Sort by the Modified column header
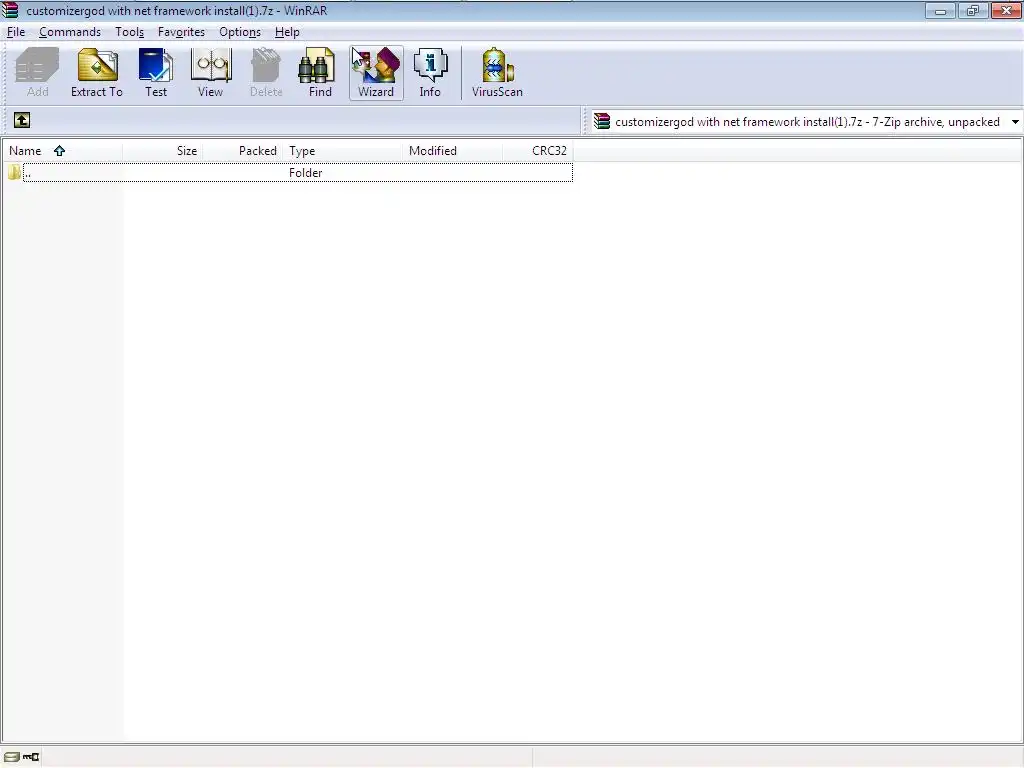This screenshot has width=1024, height=768. [x=453, y=151]
